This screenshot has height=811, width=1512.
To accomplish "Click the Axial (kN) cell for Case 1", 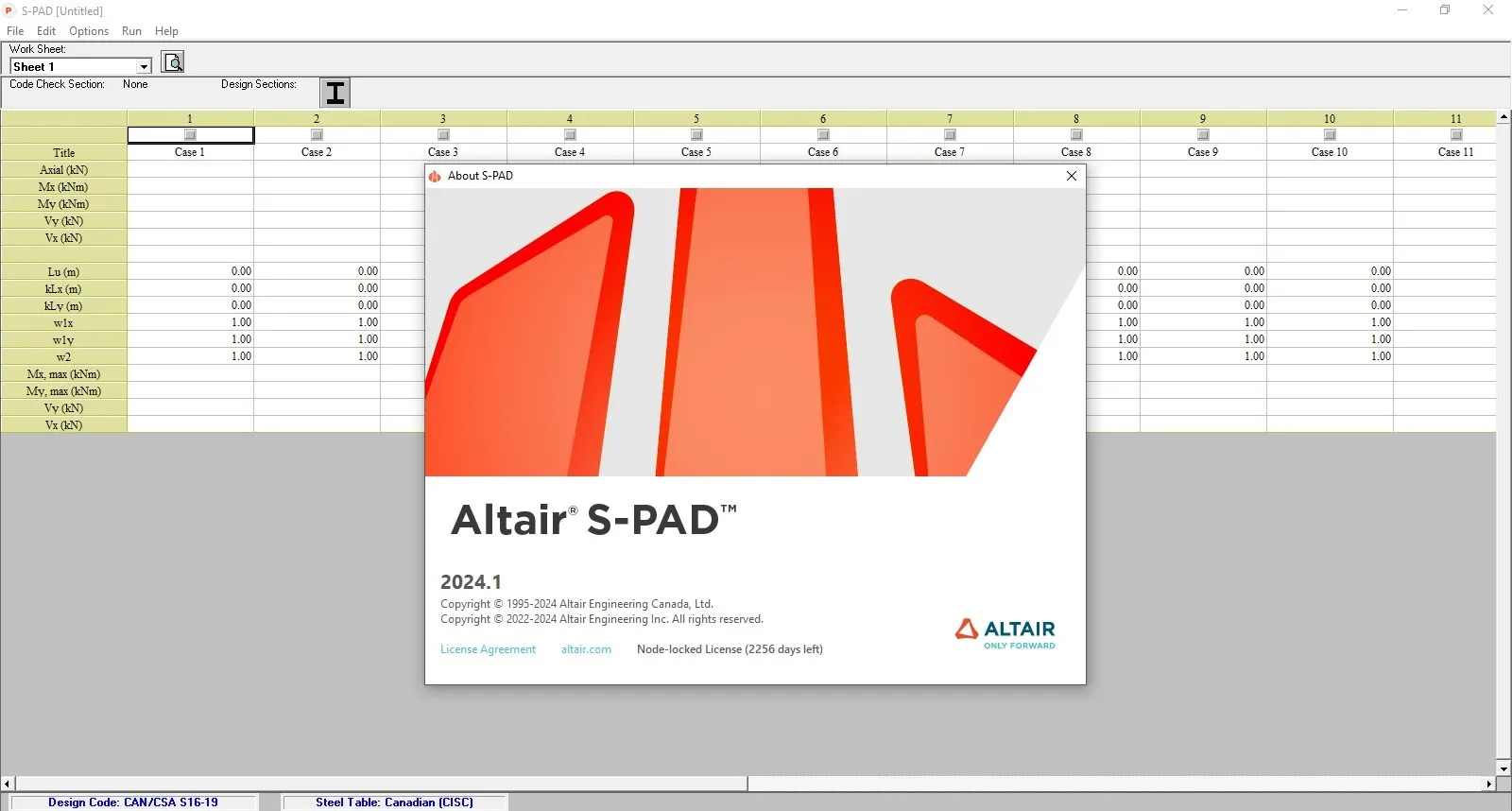I will tap(190, 170).
